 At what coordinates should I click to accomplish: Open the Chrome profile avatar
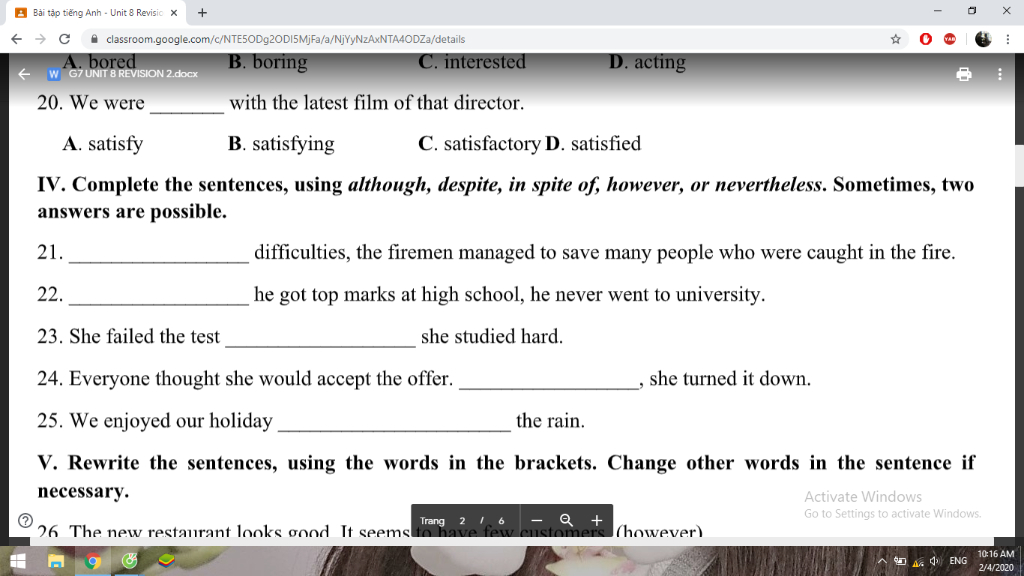tap(983, 39)
